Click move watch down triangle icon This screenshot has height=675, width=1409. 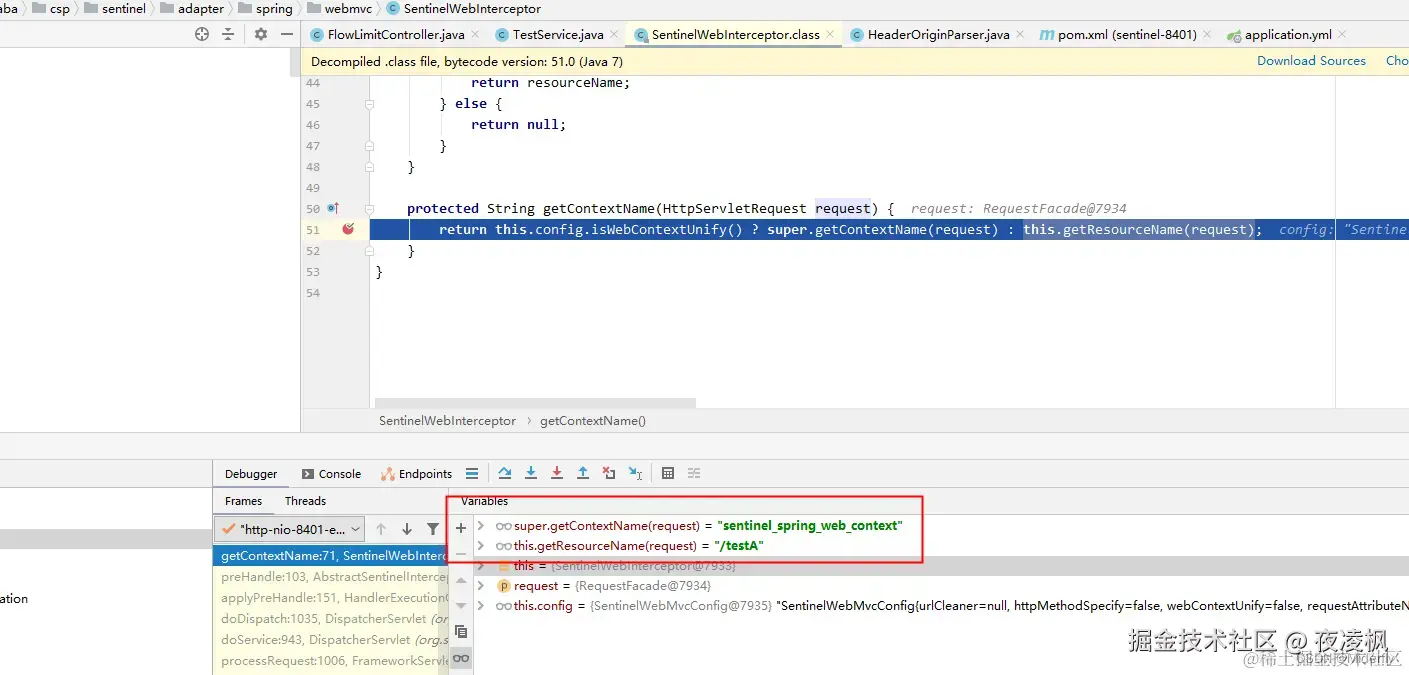(x=461, y=605)
